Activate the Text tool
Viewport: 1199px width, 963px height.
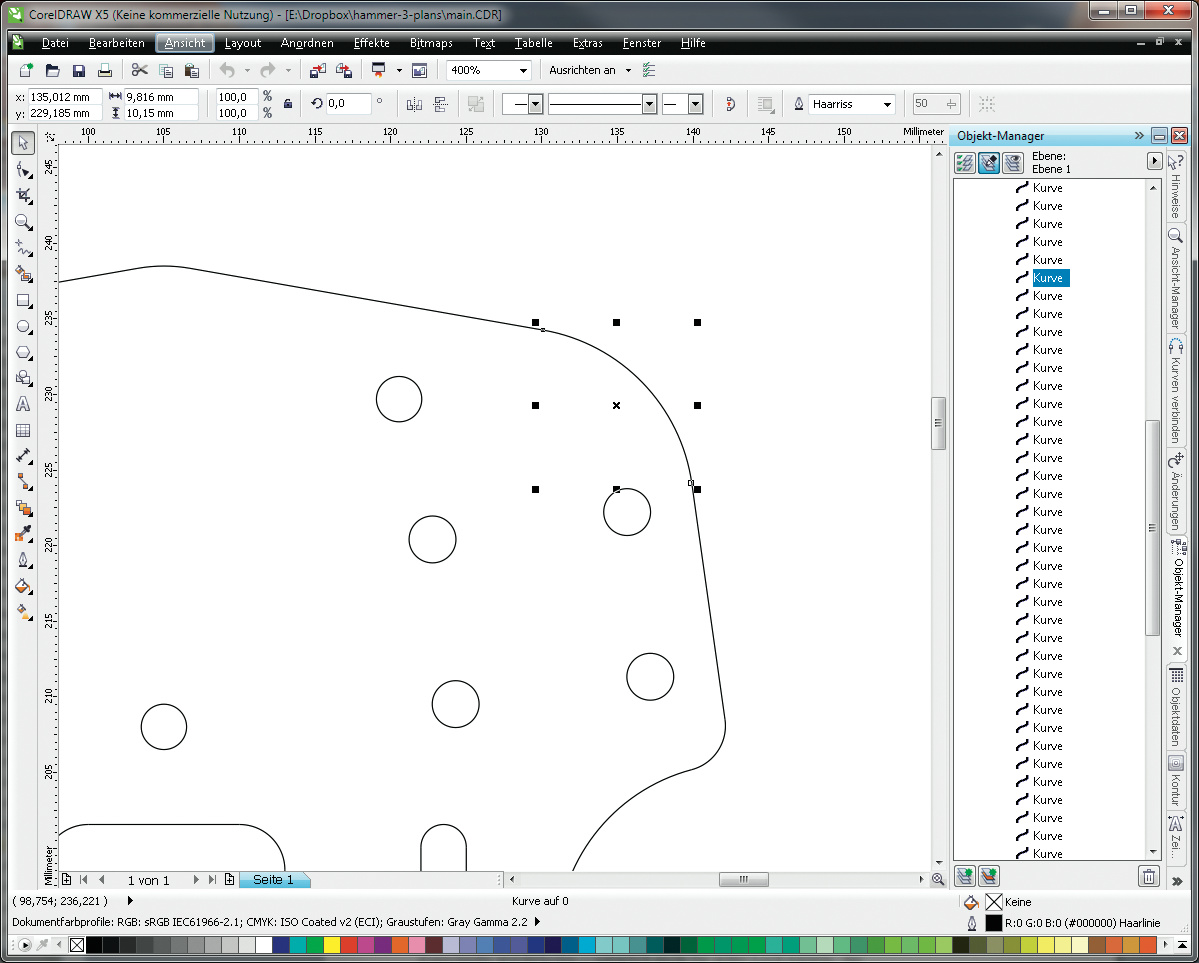[24, 404]
